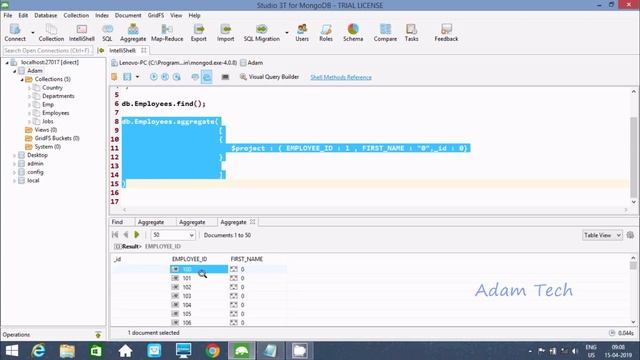Screen dimensions: 640x360
Task: Open the Roles management icon
Action: [x=326, y=33]
